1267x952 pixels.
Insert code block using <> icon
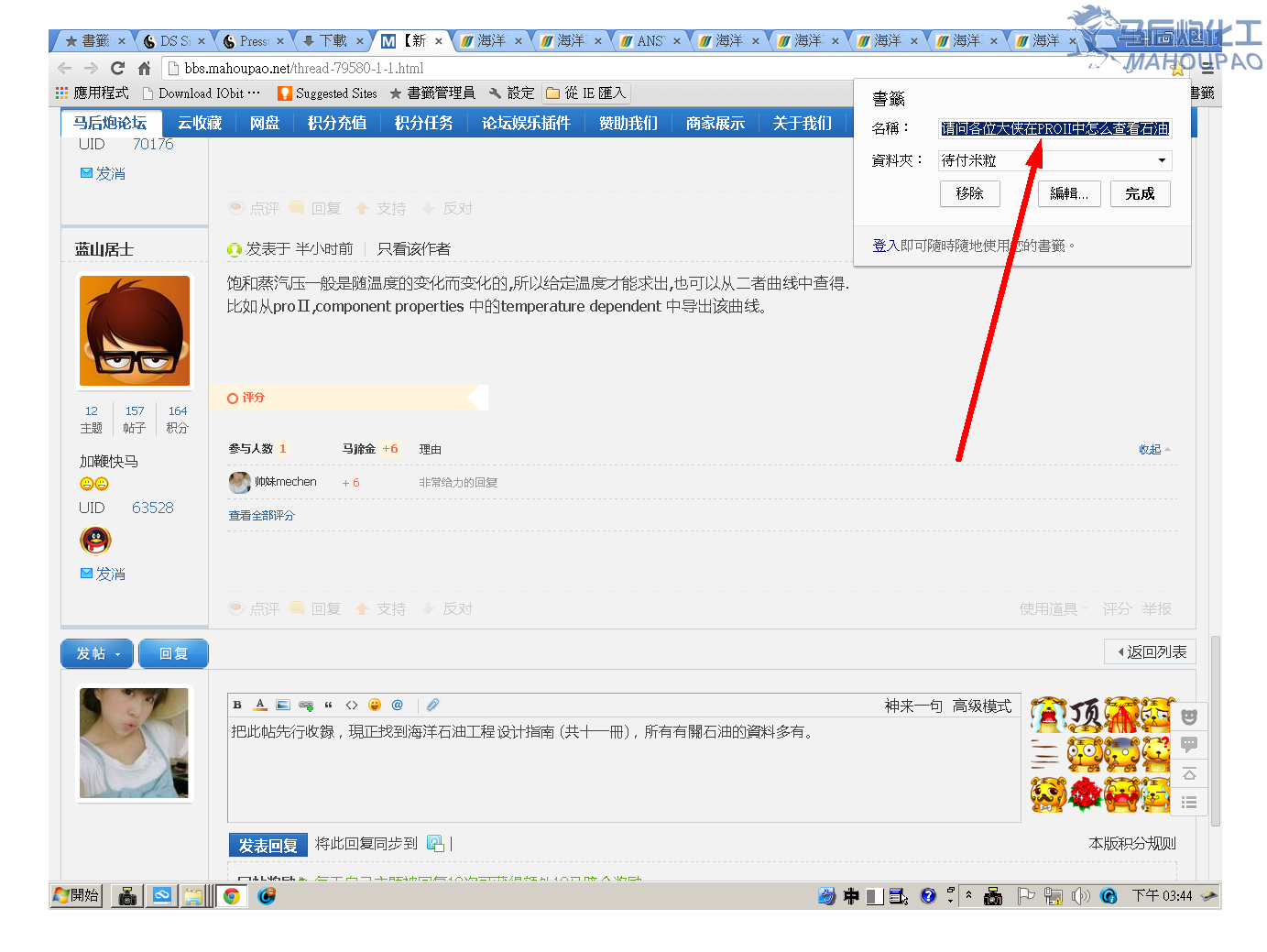click(x=352, y=705)
